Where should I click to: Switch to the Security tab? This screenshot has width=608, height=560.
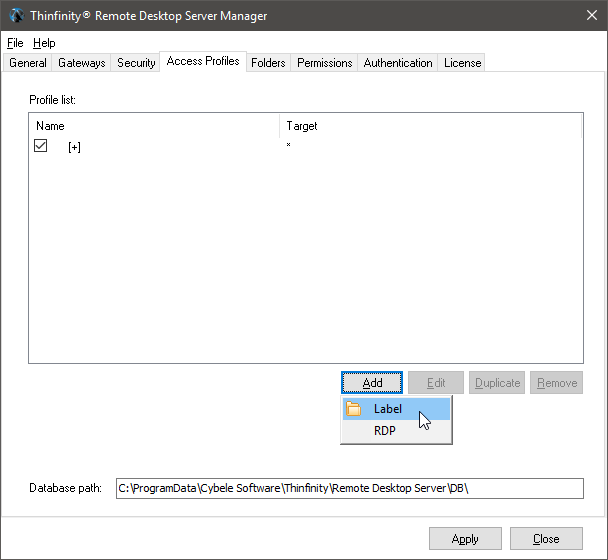click(x=136, y=63)
